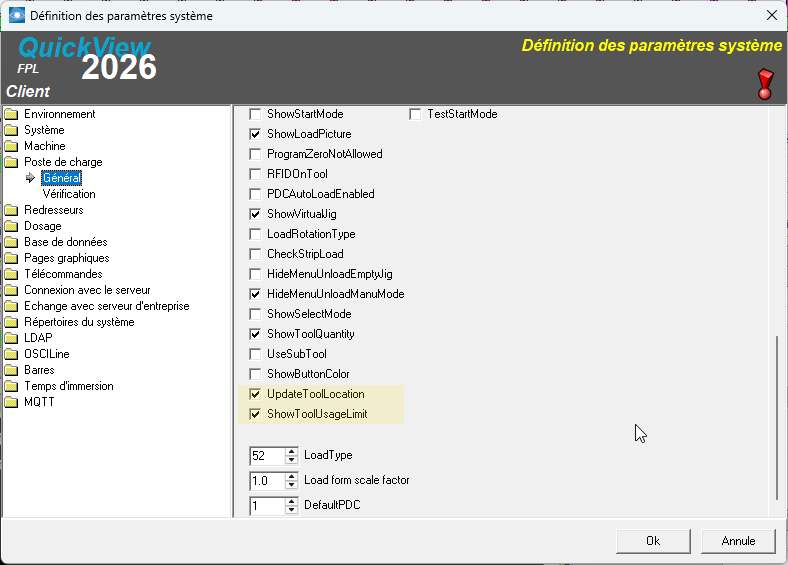Screen dimensions: 788x565
Task: Select the Dosage label in the tree
Action: 43,226
